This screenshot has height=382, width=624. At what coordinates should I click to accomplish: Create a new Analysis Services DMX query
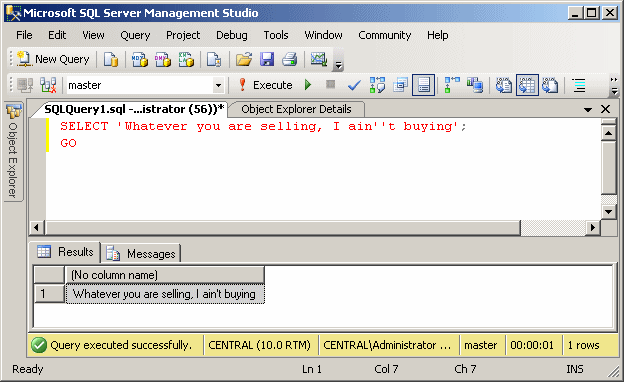(163, 60)
